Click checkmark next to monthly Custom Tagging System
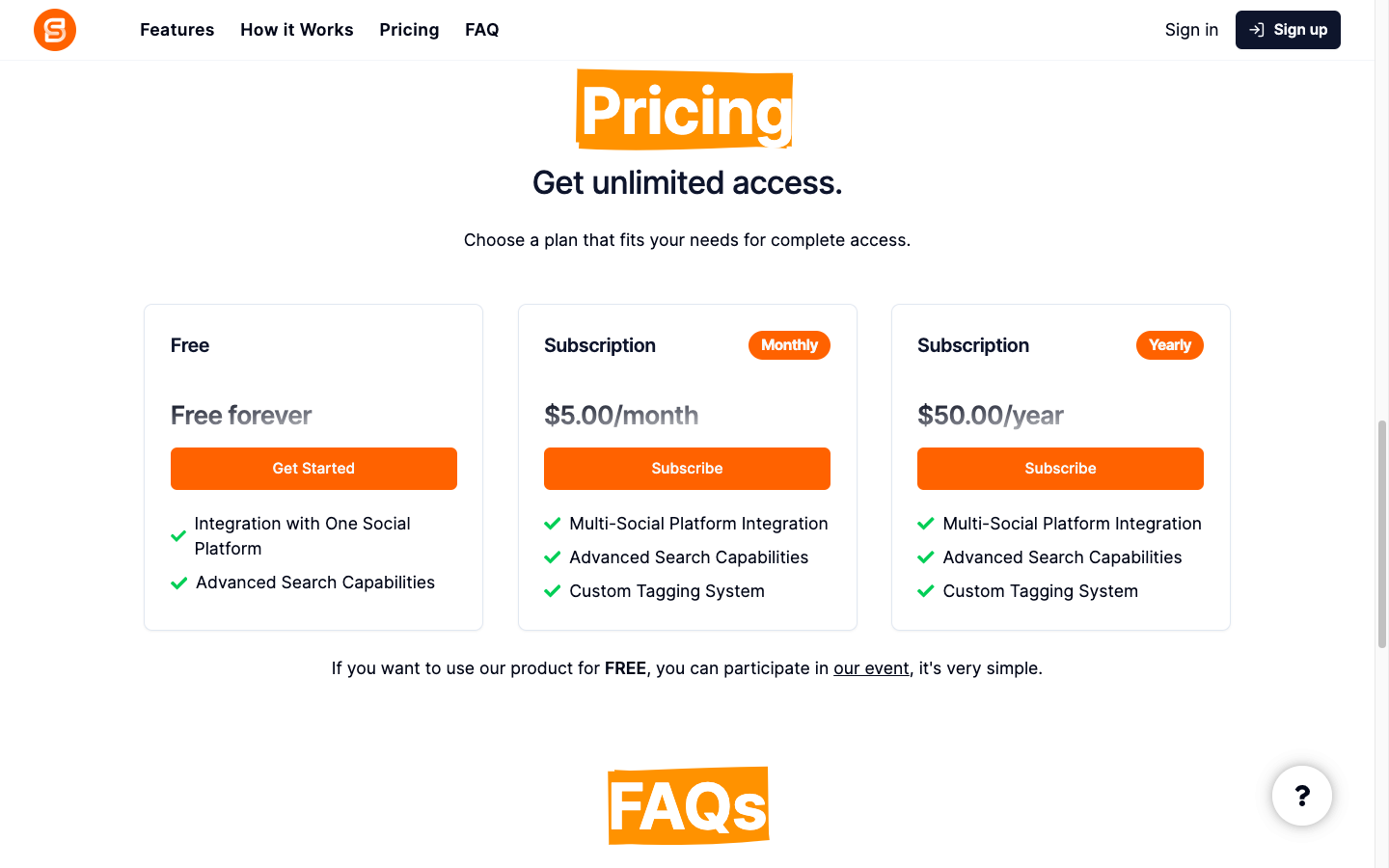1389x868 pixels. (x=553, y=591)
